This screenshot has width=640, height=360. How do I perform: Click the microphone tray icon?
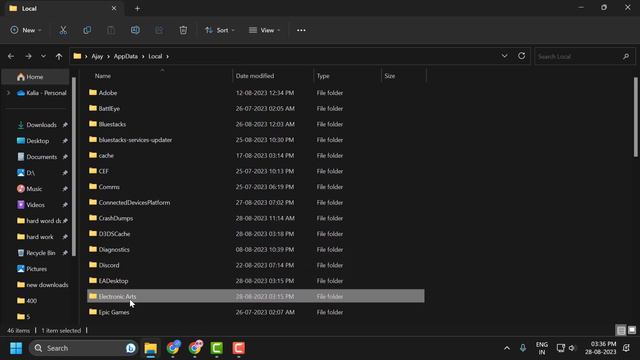pyautogui.click(x=523, y=348)
